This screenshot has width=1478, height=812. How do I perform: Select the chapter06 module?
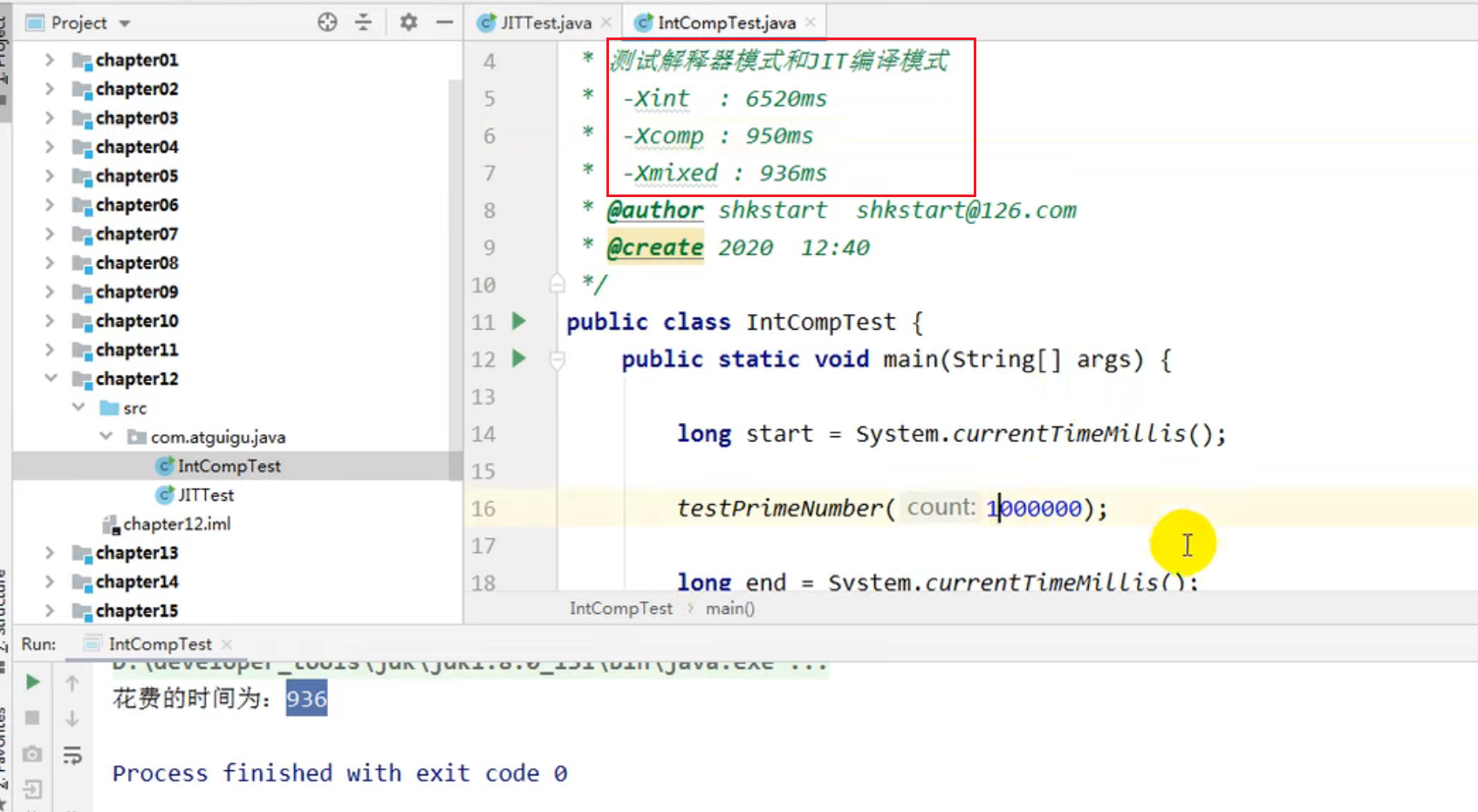pyautogui.click(x=136, y=205)
